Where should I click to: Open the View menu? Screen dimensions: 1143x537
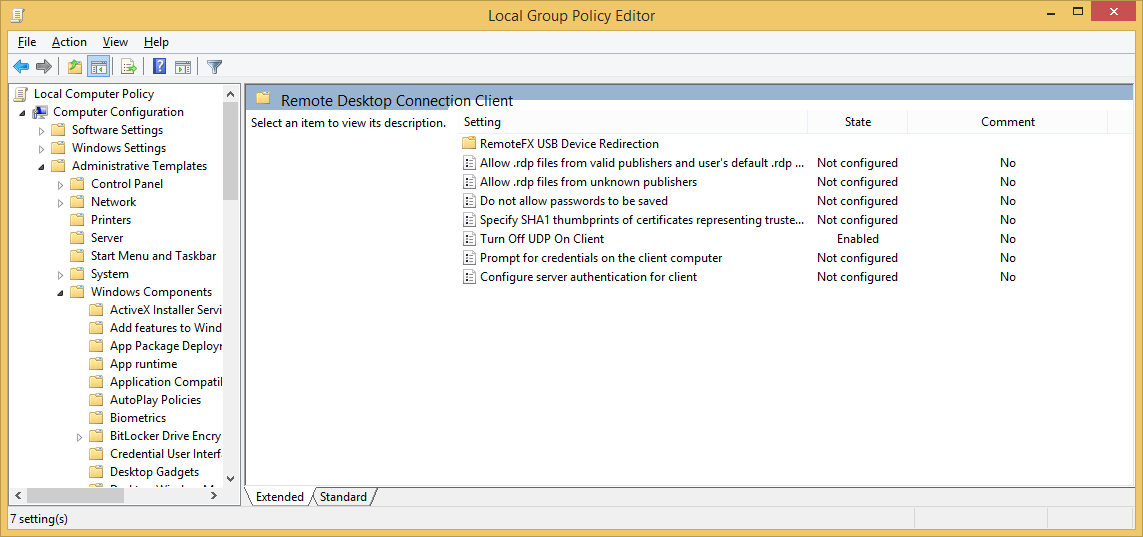pos(115,42)
